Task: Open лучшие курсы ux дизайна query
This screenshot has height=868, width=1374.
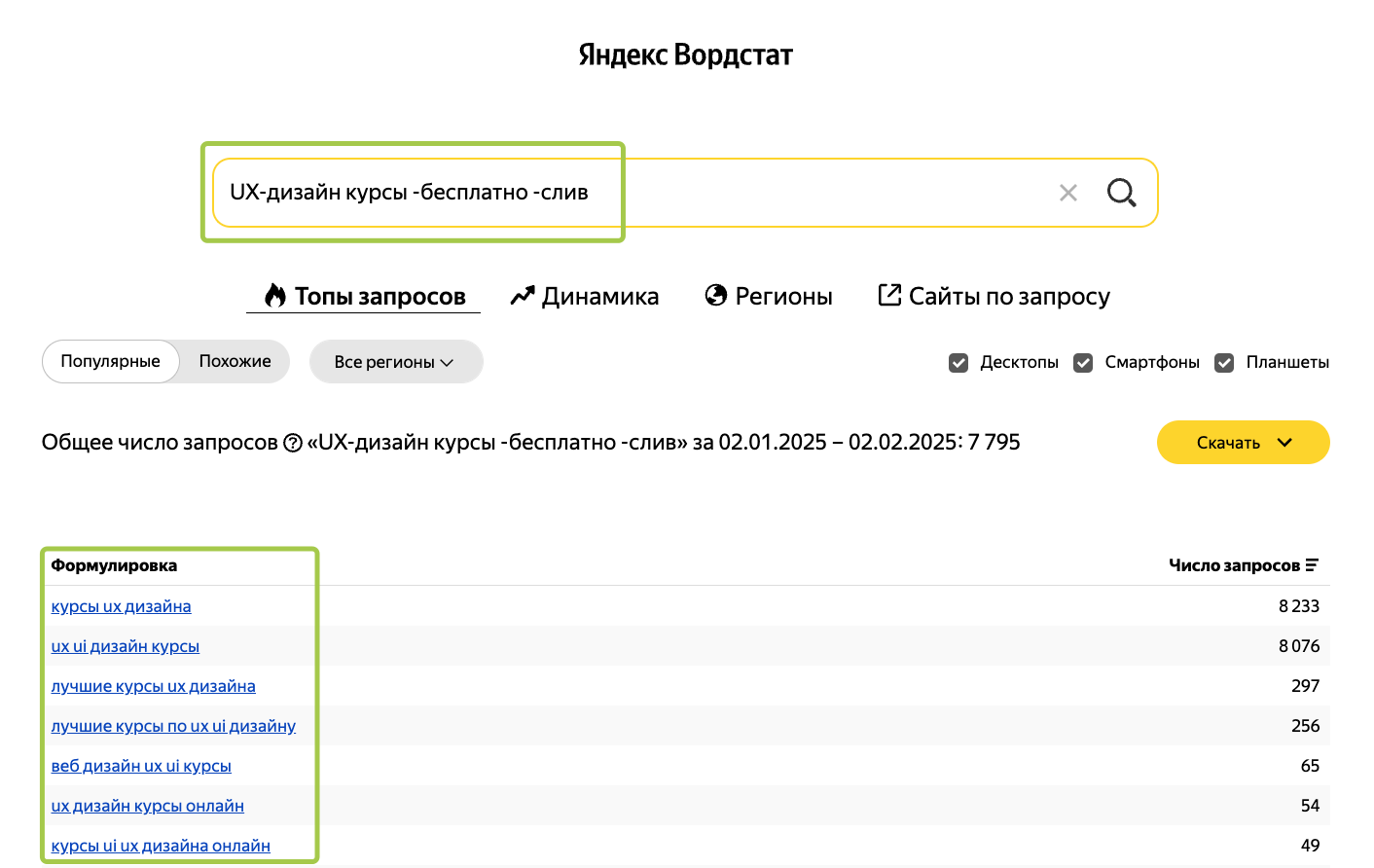Action: pos(153,686)
